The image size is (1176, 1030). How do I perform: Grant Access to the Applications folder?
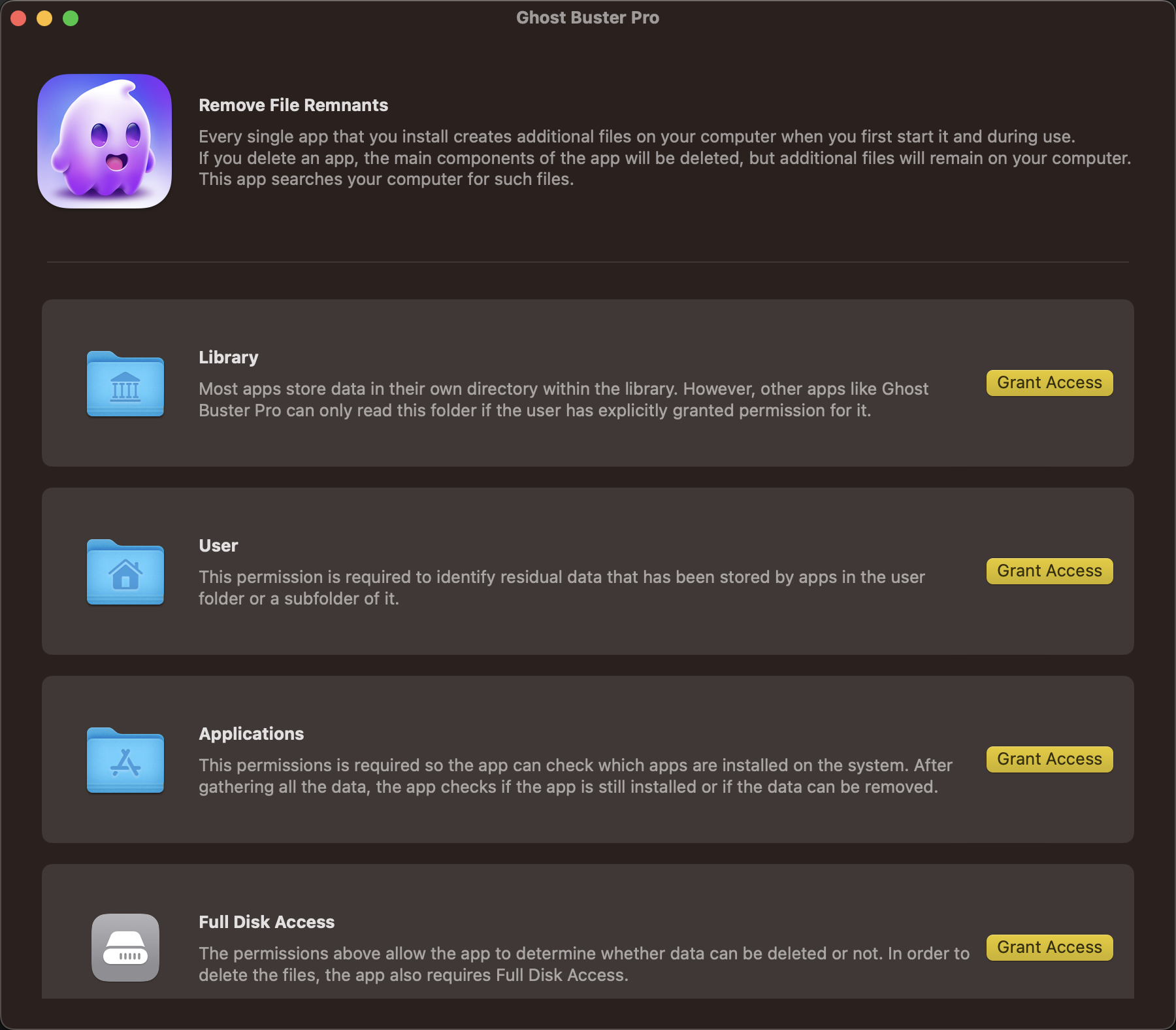coord(1049,759)
